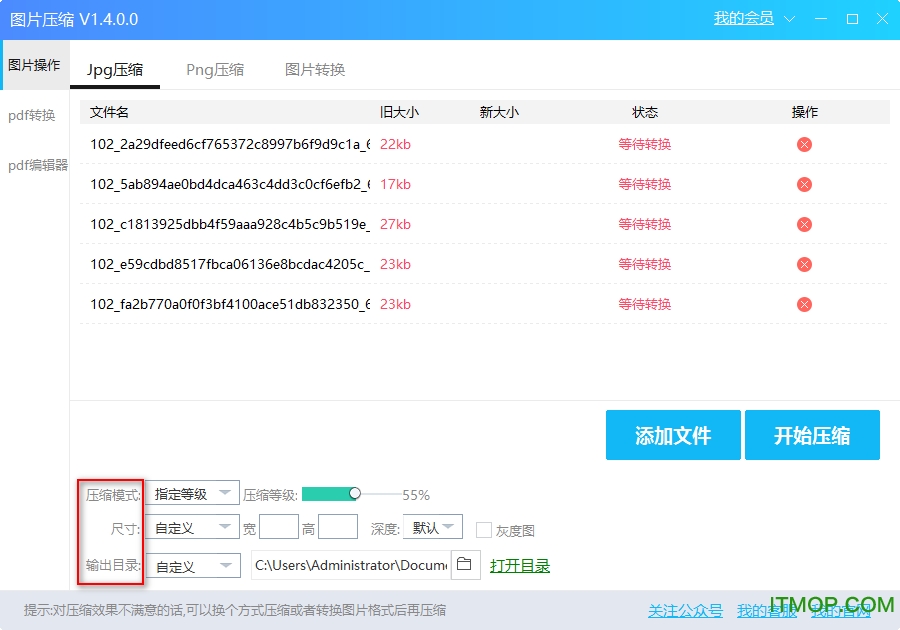The height and width of the screenshot is (630, 900).
Task: Expand the 深度 dropdown showing 默认
Action: (432, 527)
